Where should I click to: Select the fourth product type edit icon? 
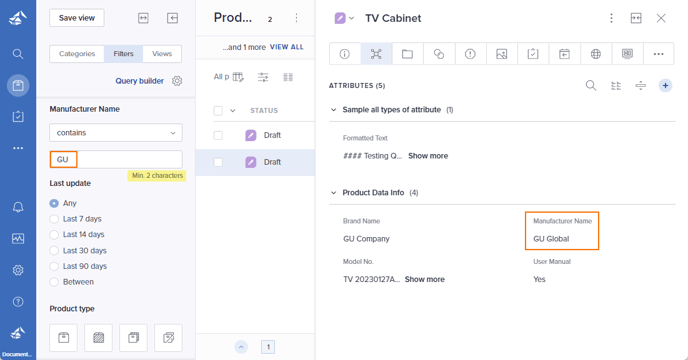tap(168, 338)
